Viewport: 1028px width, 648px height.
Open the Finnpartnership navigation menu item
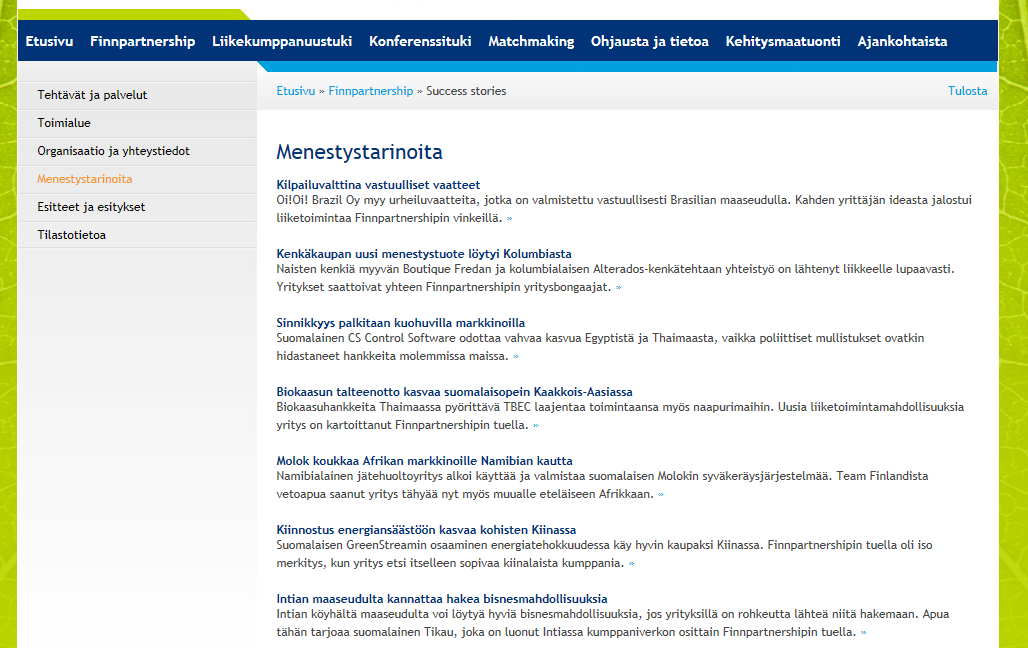(x=142, y=41)
